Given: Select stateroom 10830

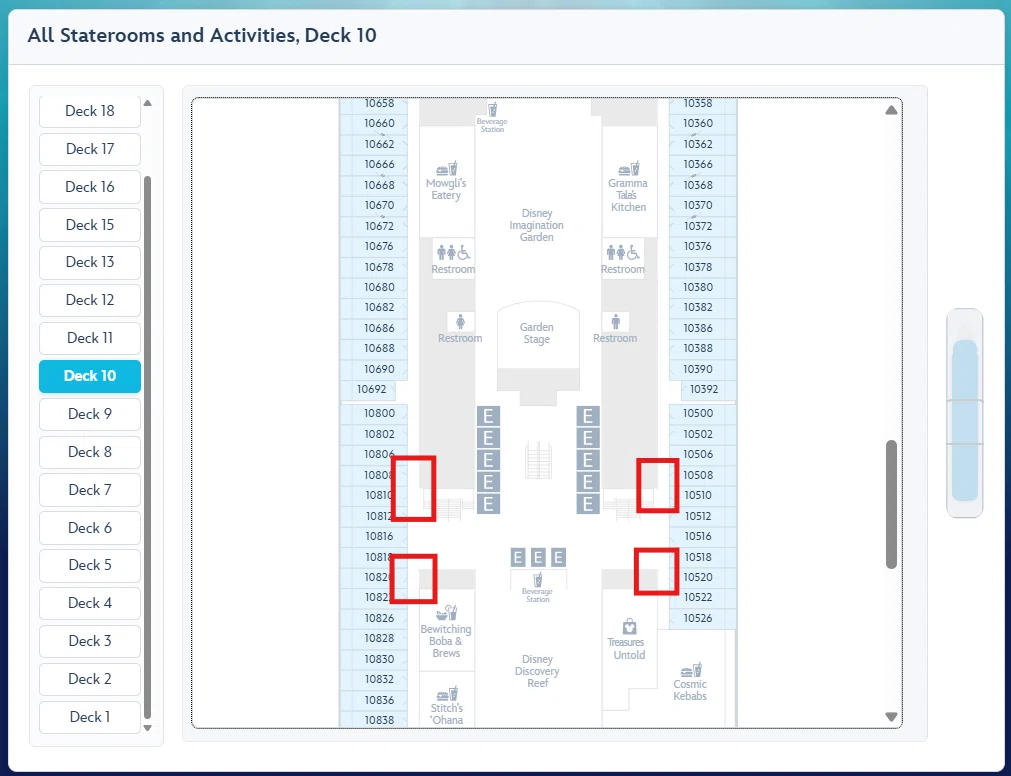Looking at the screenshot, I should 373,659.
